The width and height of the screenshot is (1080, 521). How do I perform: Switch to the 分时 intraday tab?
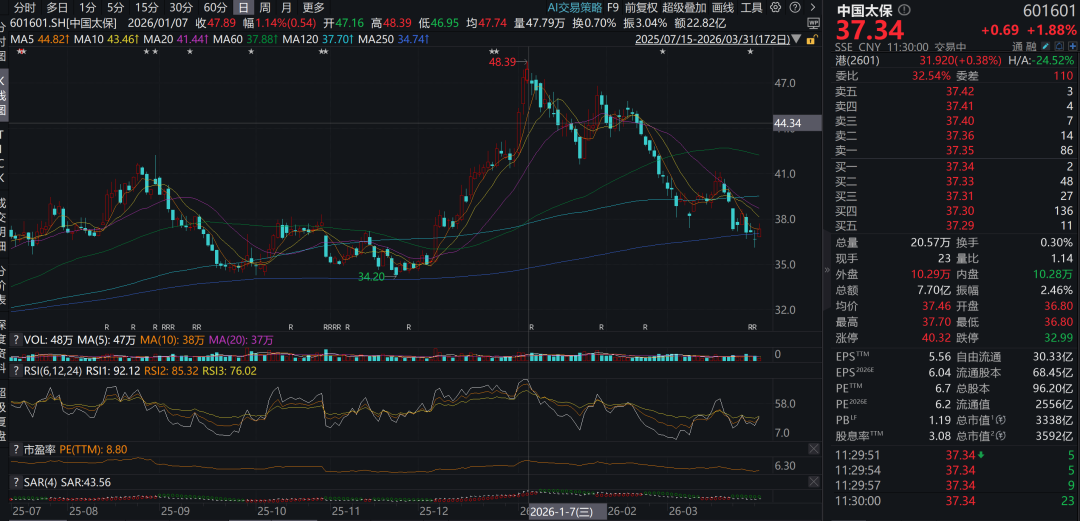coord(25,8)
